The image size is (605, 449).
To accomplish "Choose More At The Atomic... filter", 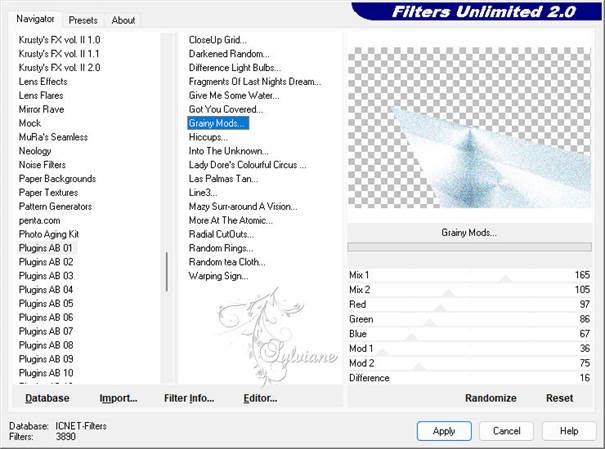I will click(231, 220).
